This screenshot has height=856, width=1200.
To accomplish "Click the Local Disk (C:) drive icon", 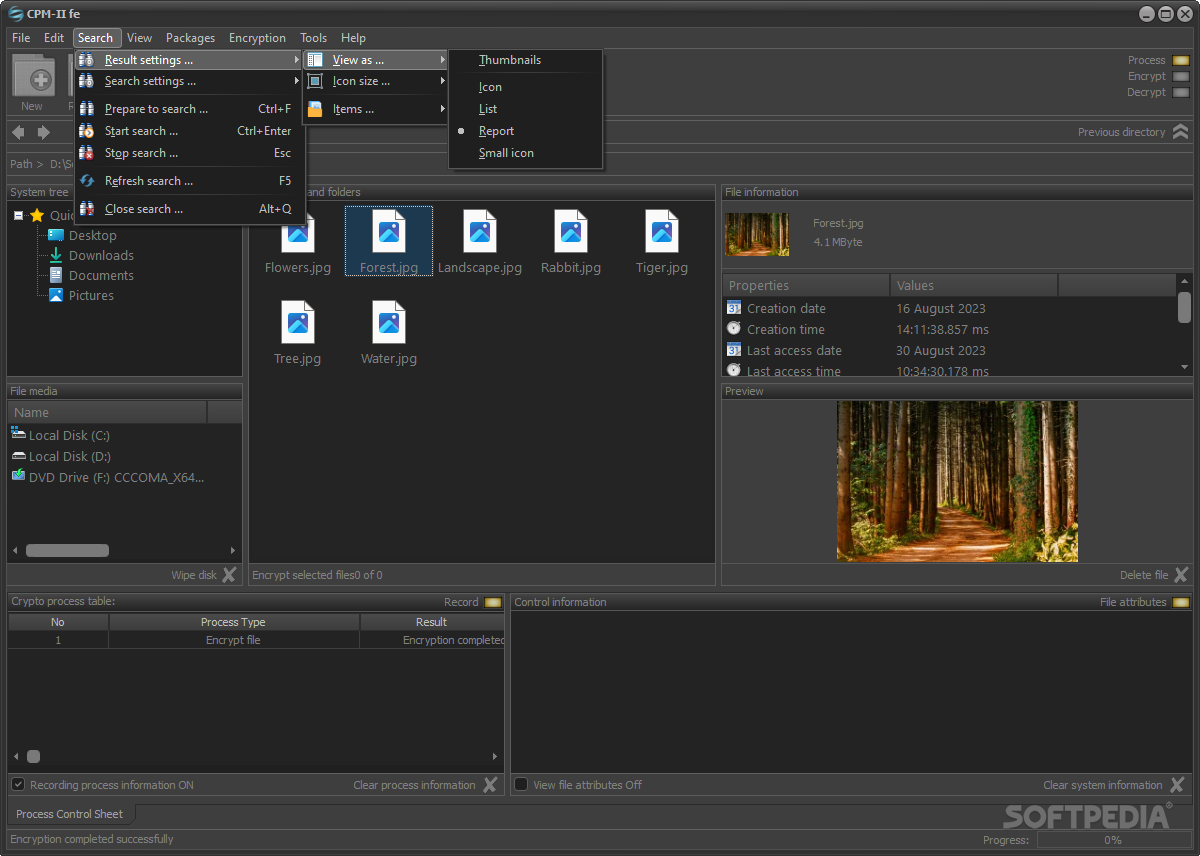I will point(18,433).
